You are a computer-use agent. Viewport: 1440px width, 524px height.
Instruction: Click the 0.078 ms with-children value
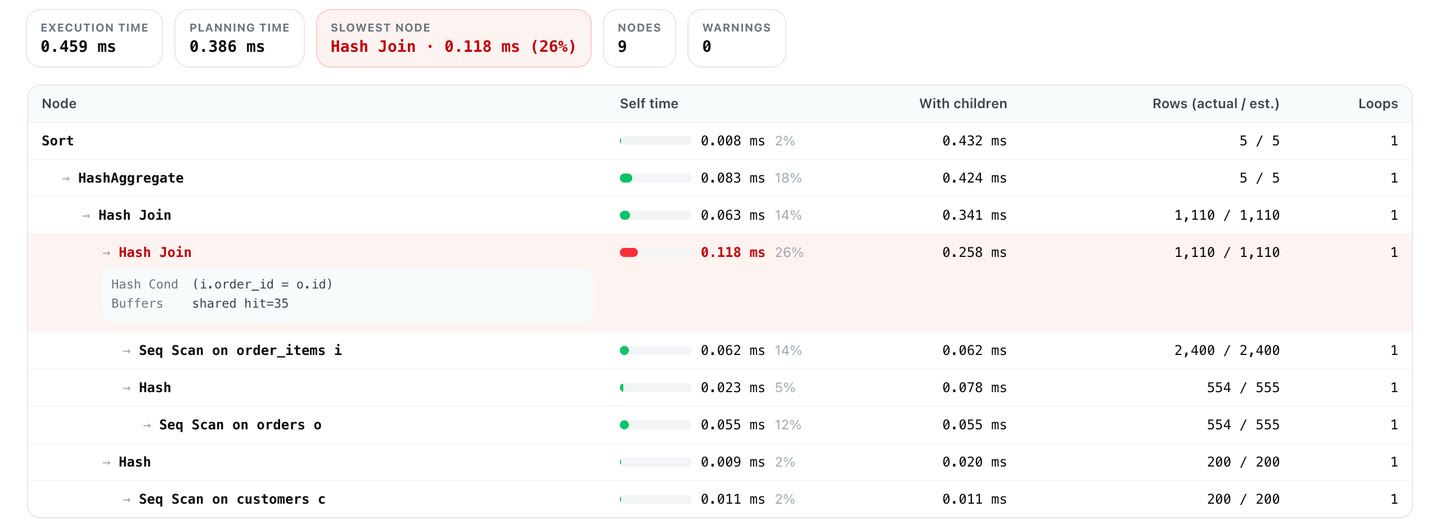point(975,387)
